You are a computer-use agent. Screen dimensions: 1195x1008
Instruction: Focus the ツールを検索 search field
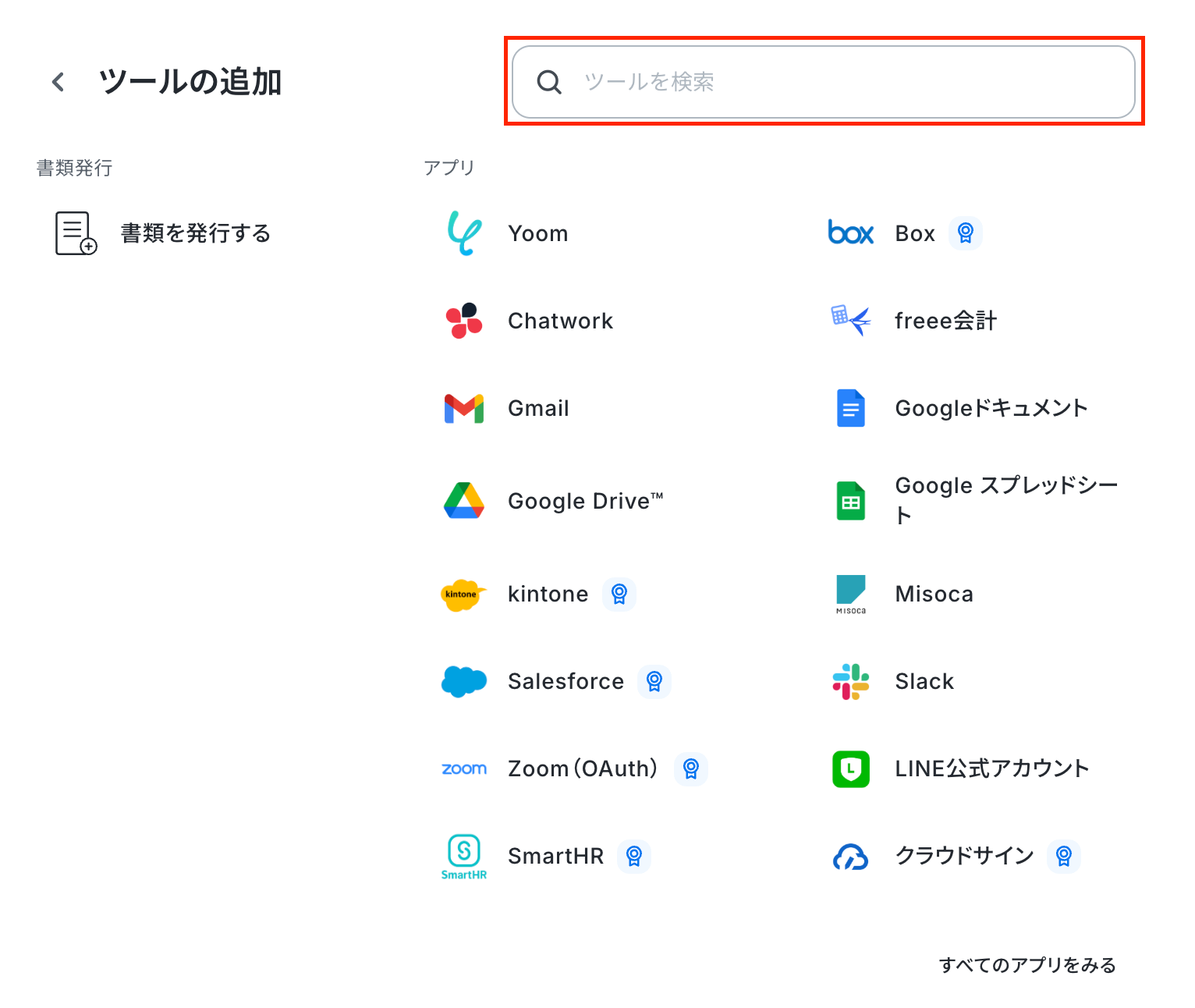coord(824,82)
